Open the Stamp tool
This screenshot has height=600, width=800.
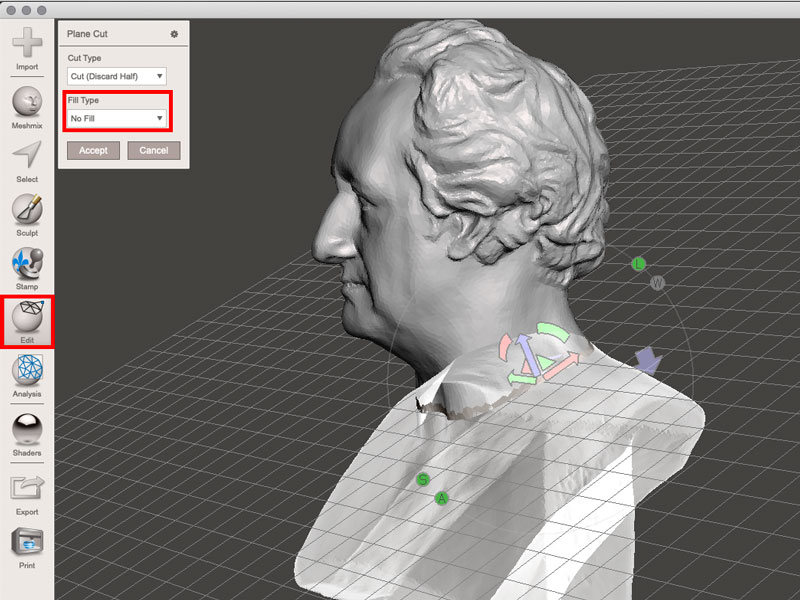[x=27, y=269]
